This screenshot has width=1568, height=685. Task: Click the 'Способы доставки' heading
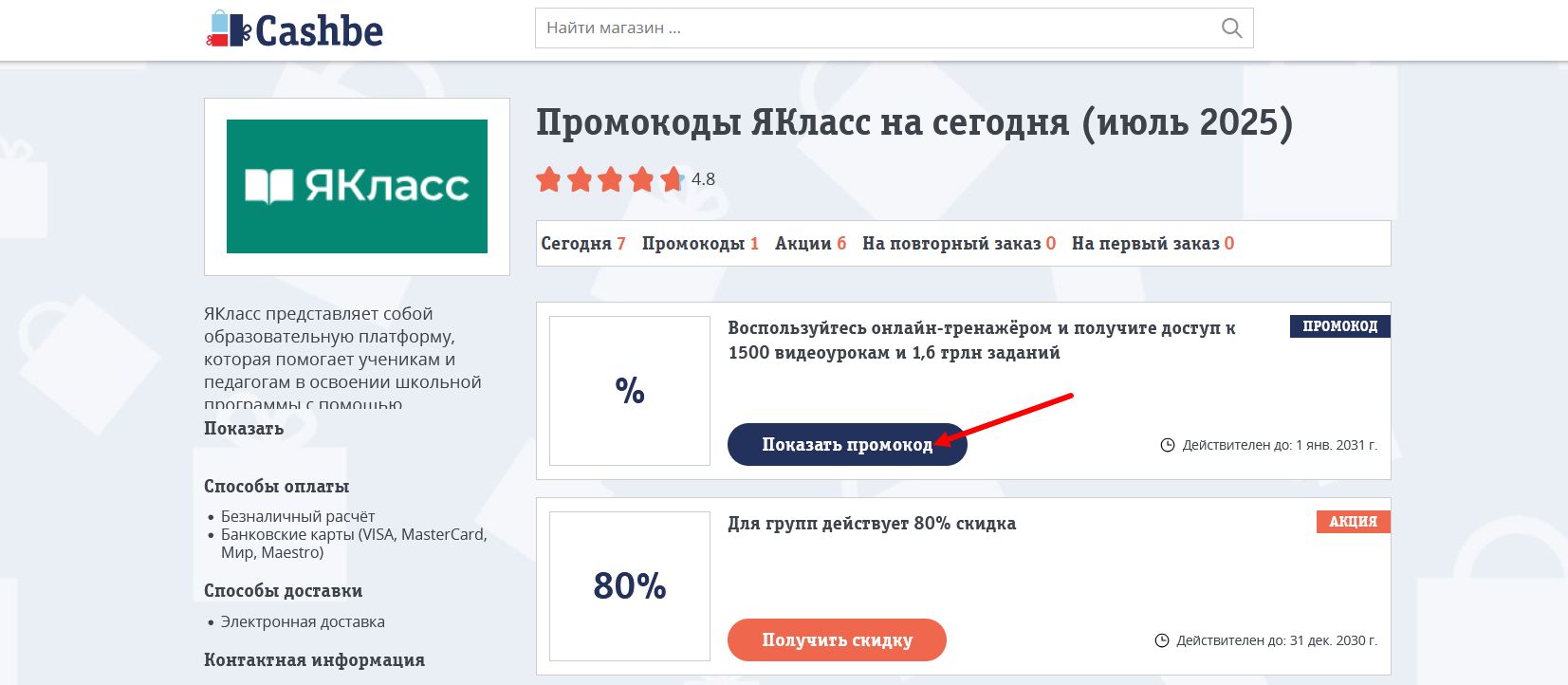[x=283, y=591]
